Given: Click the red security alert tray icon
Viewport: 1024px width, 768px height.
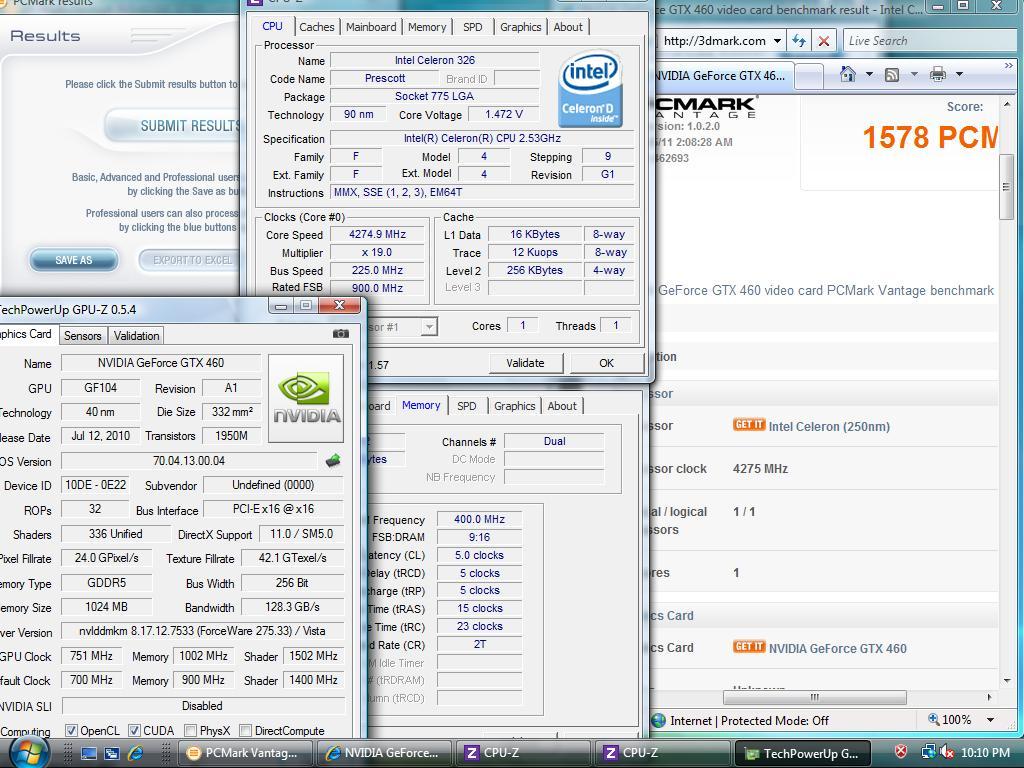Looking at the screenshot, I should (x=901, y=752).
